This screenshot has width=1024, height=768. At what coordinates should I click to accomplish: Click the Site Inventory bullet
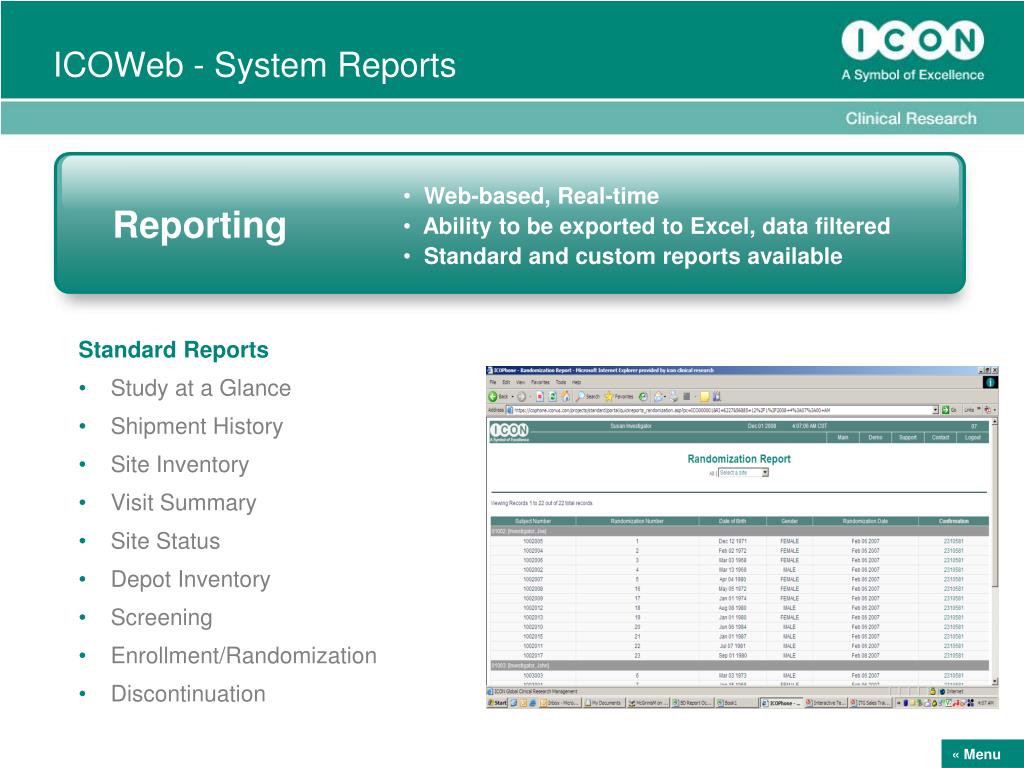coord(180,464)
